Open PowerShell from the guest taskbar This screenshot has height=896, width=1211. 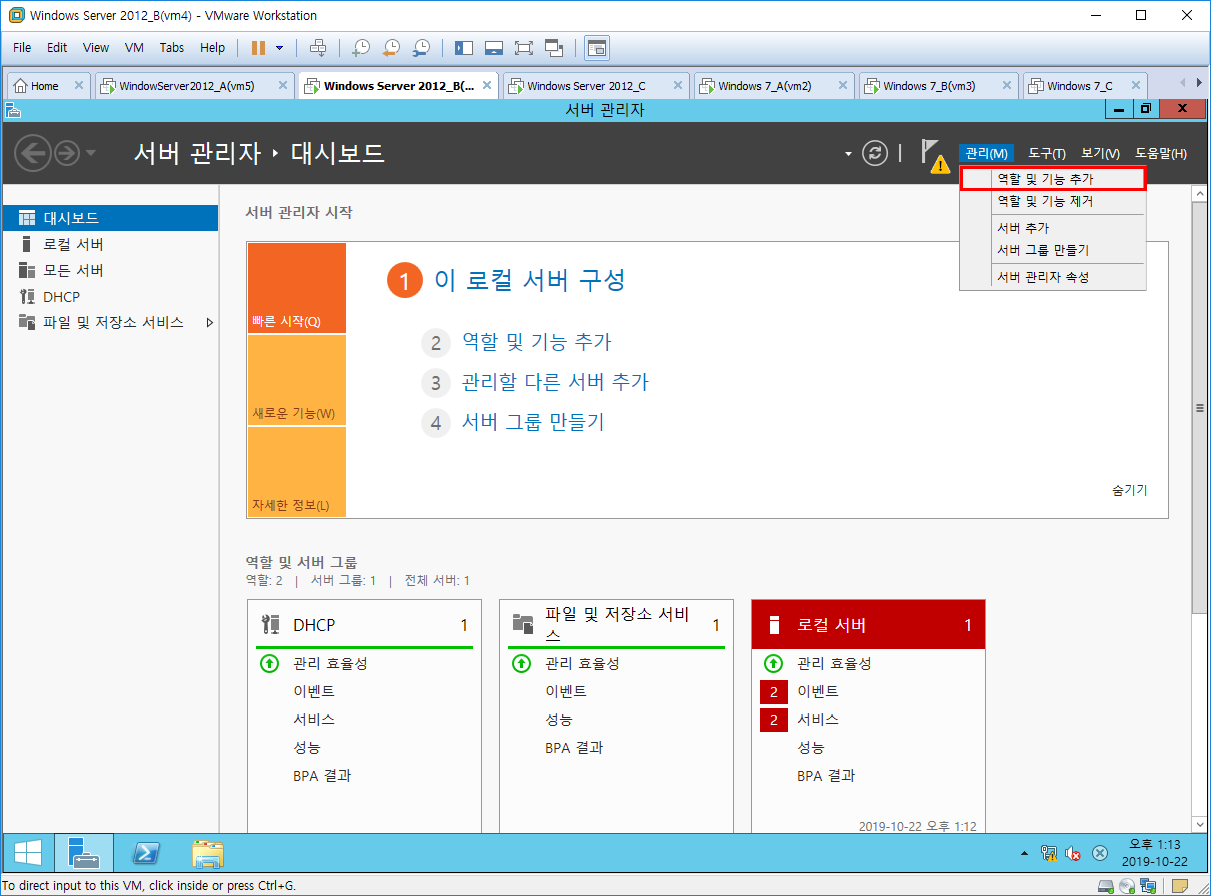(146, 852)
